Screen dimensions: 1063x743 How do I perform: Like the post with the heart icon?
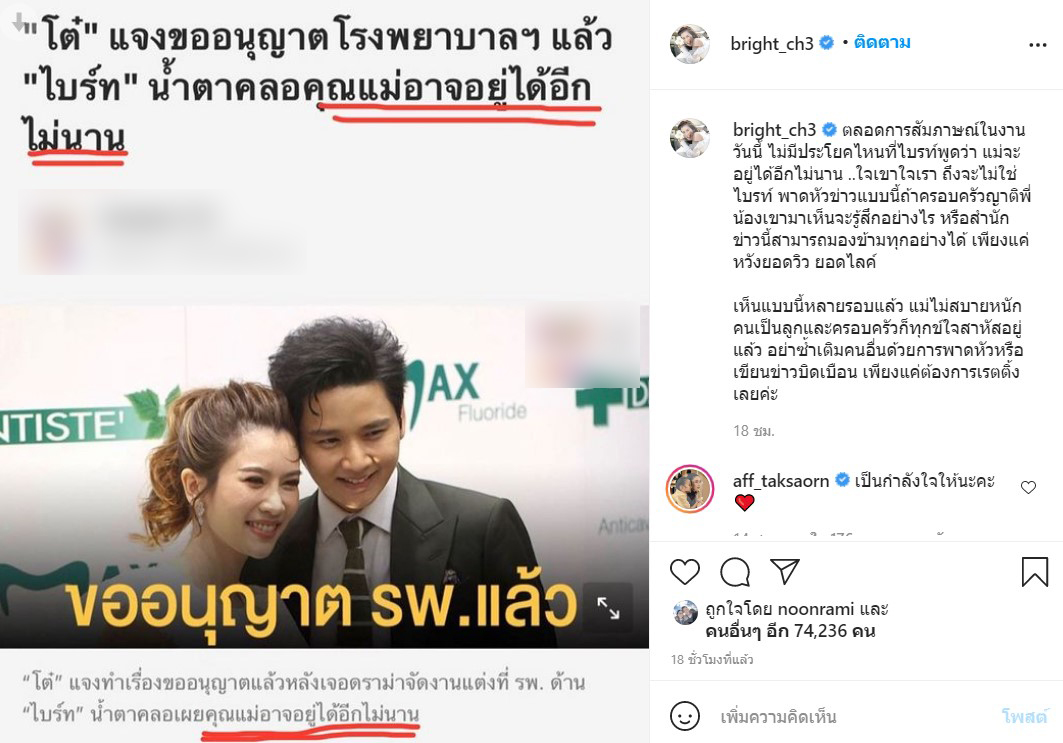click(685, 572)
